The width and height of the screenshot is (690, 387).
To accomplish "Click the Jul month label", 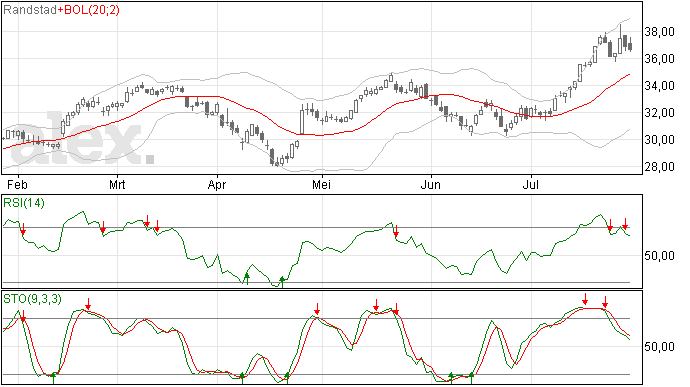I will 531,184.
